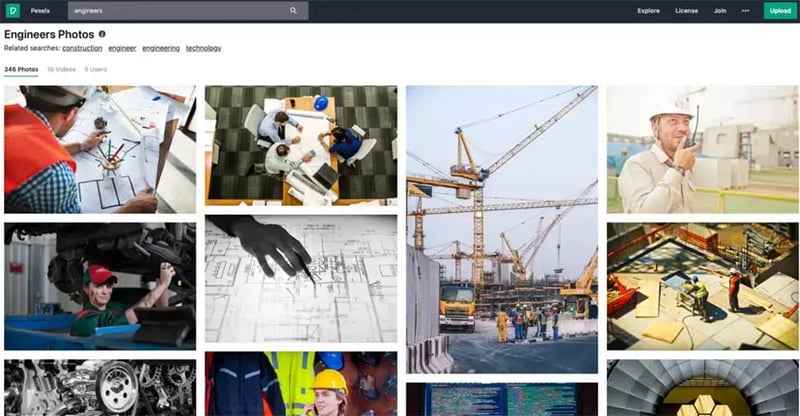Open overhead photo of meeting at table
Screen dimensions: 800x416
(x=301, y=145)
